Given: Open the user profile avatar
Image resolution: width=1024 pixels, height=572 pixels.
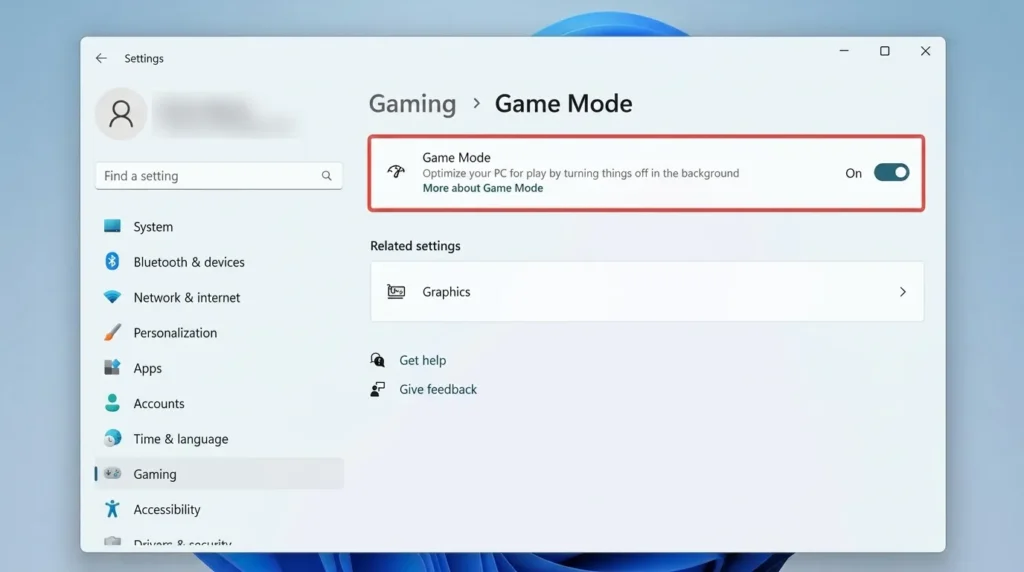Looking at the screenshot, I should (x=121, y=114).
